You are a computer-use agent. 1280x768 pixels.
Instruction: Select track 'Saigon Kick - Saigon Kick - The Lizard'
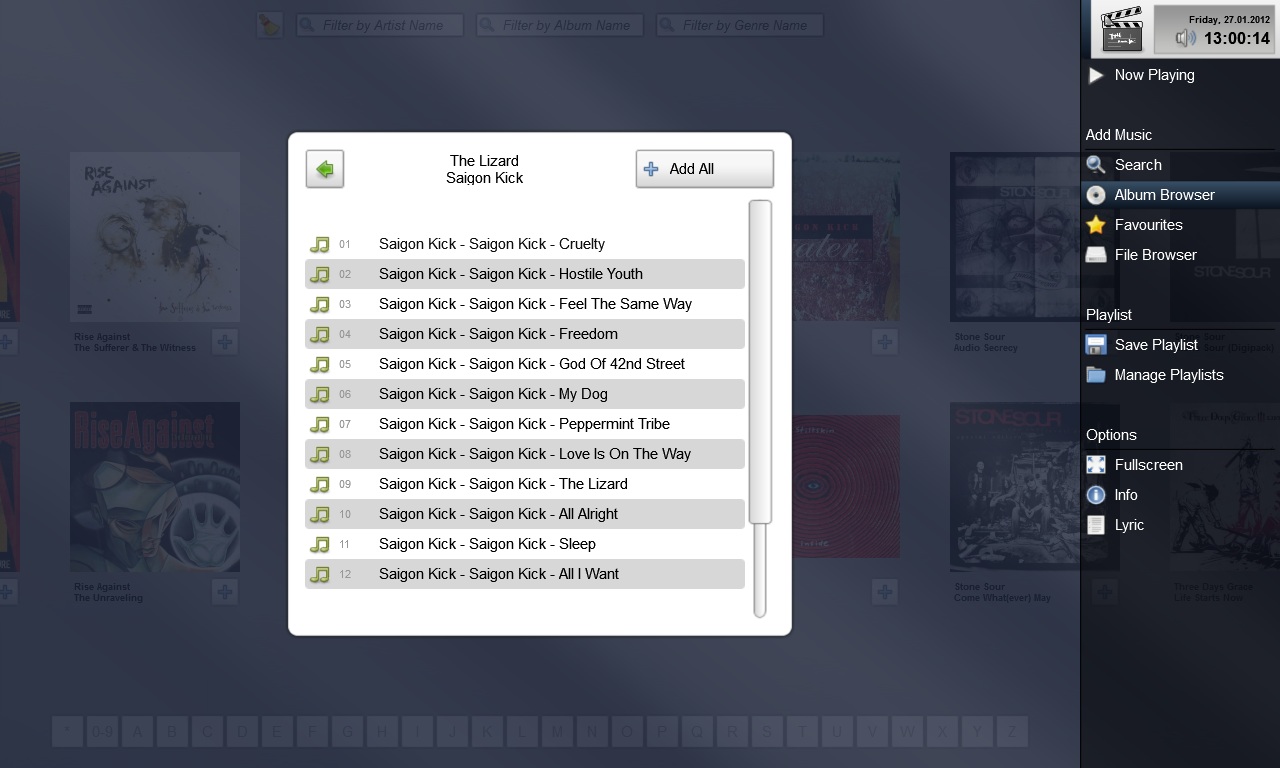[x=525, y=484]
